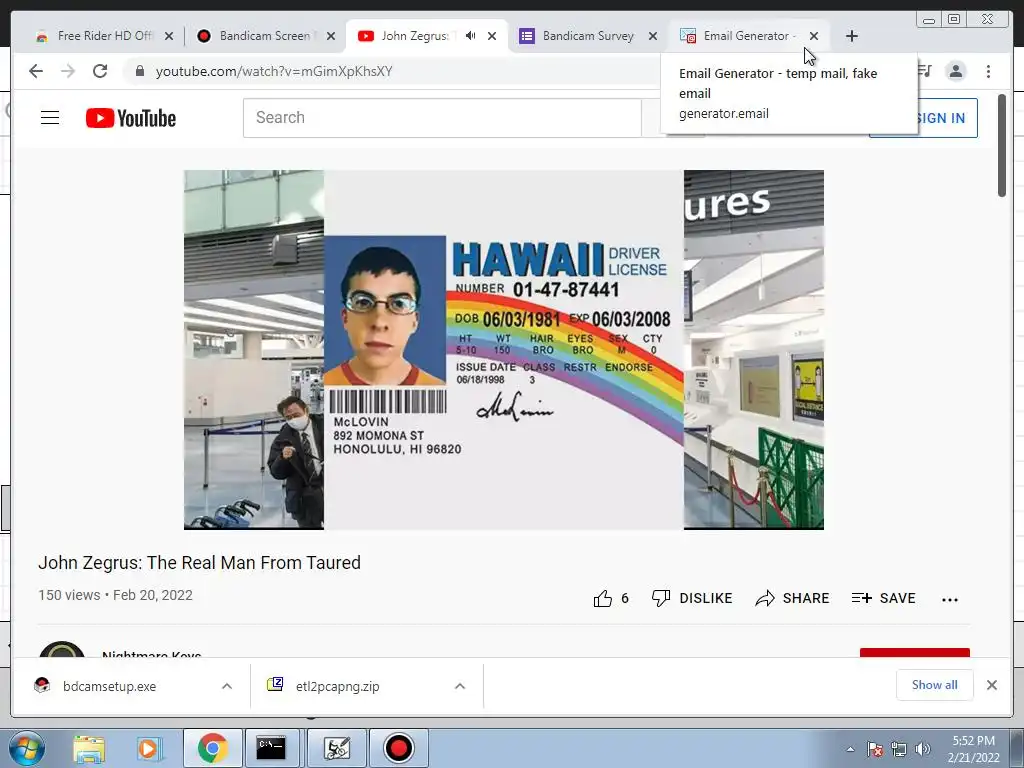Close the Bandicam Screen tab
The height and width of the screenshot is (768, 1024).
pyautogui.click(x=331, y=36)
